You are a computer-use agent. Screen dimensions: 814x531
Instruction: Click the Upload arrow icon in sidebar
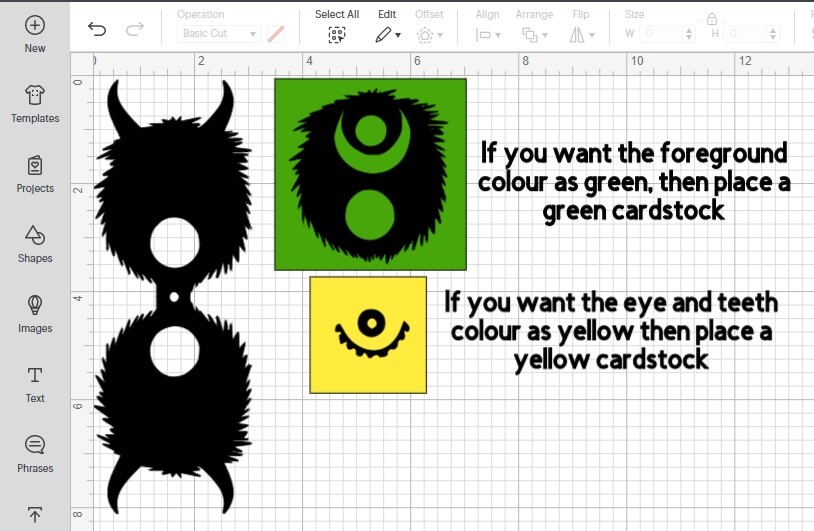tap(35, 514)
